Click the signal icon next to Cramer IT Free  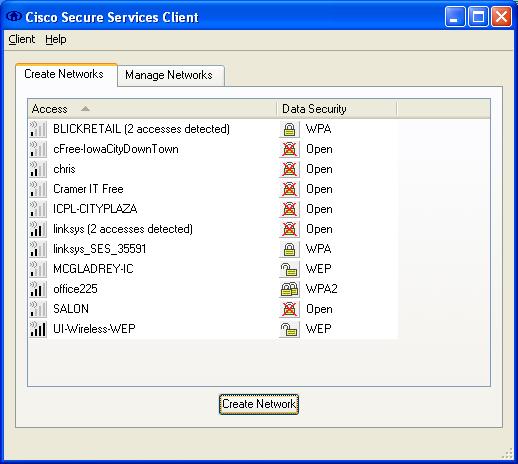point(38,189)
